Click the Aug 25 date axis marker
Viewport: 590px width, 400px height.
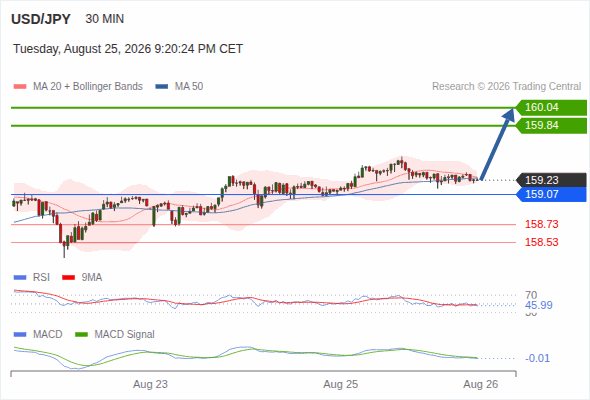point(341,385)
